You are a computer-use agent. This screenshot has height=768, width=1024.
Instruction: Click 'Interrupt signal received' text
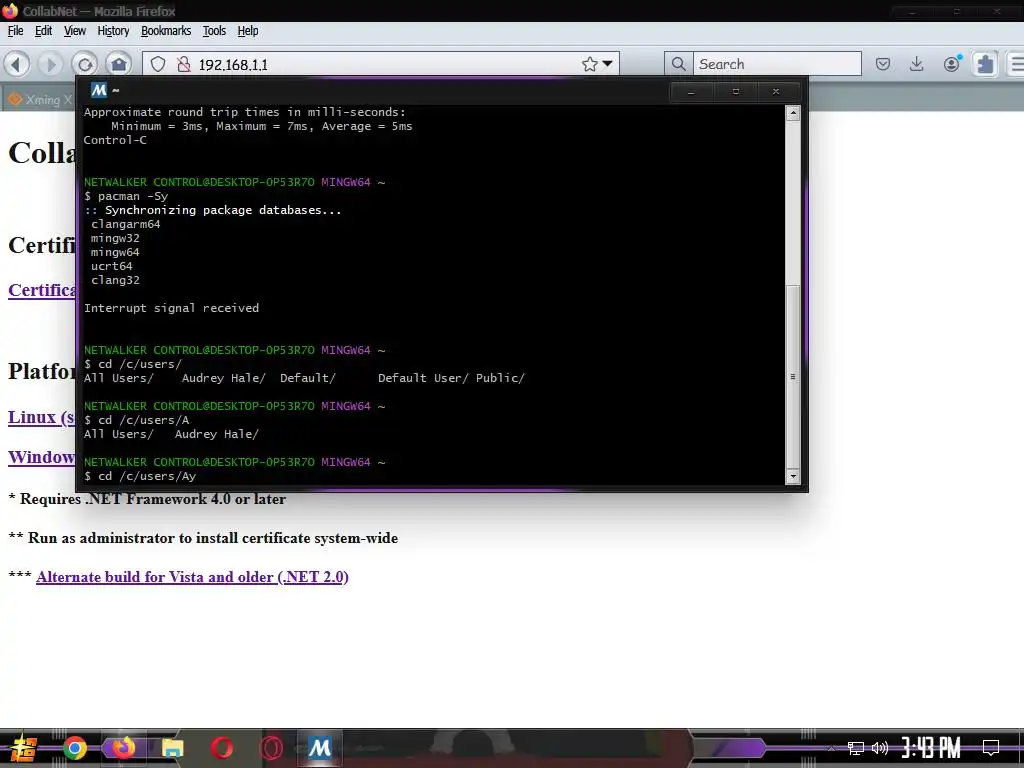171,308
